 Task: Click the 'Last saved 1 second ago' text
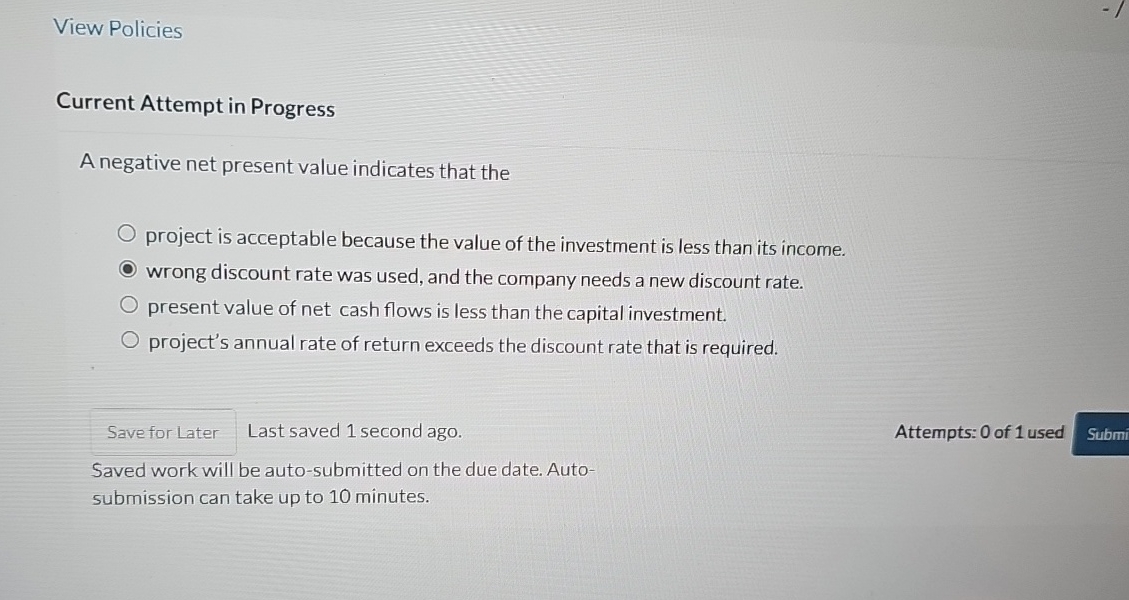point(354,431)
